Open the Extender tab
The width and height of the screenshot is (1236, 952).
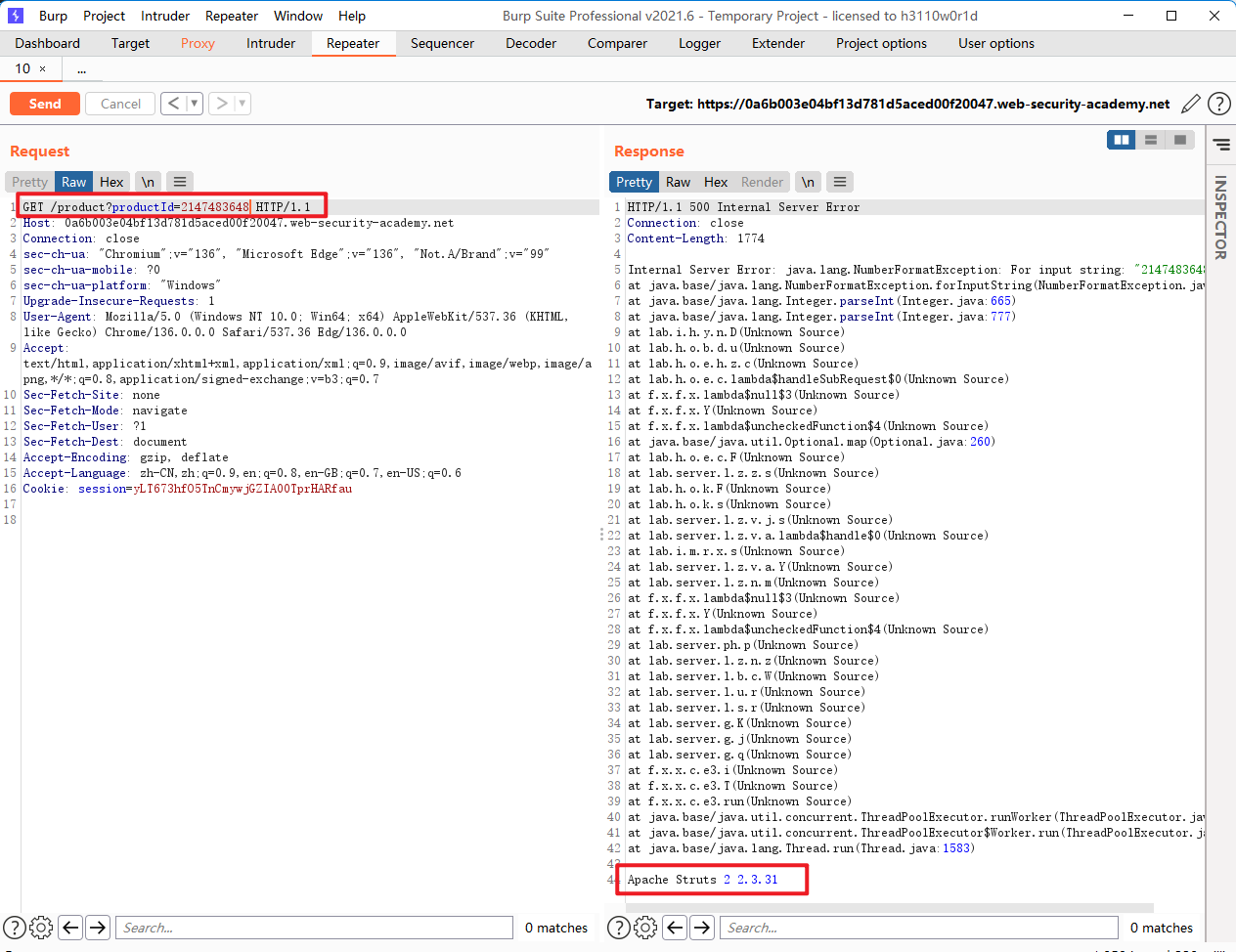click(778, 43)
